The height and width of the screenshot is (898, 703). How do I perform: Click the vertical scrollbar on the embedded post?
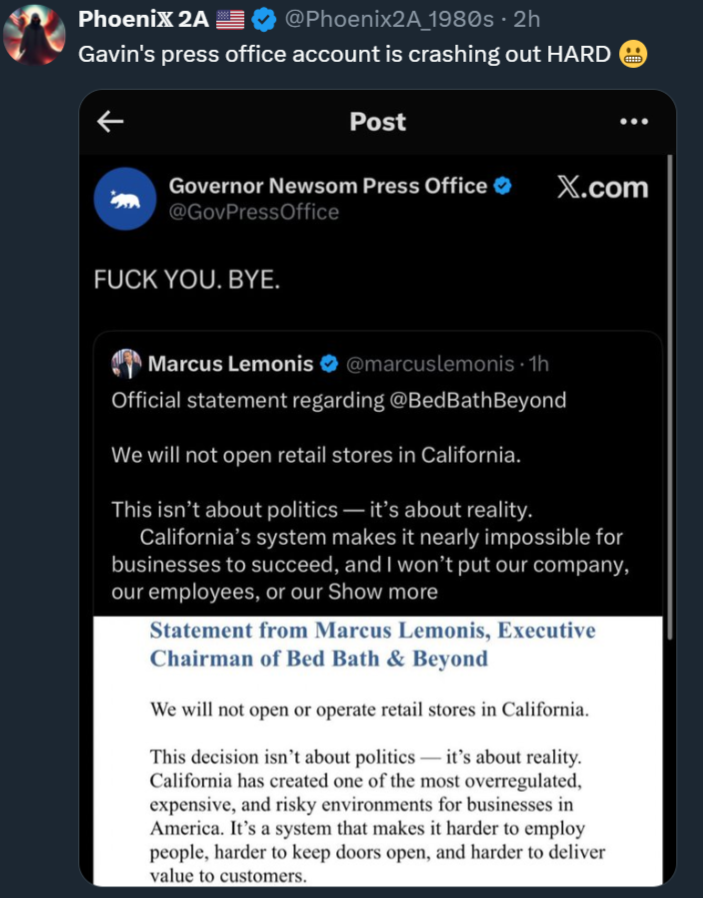click(670, 396)
